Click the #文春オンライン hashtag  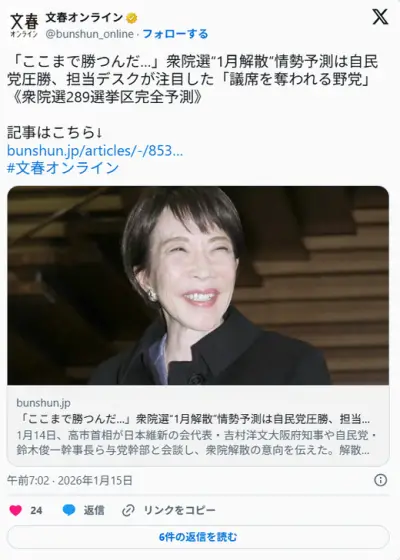(x=63, y=168)
